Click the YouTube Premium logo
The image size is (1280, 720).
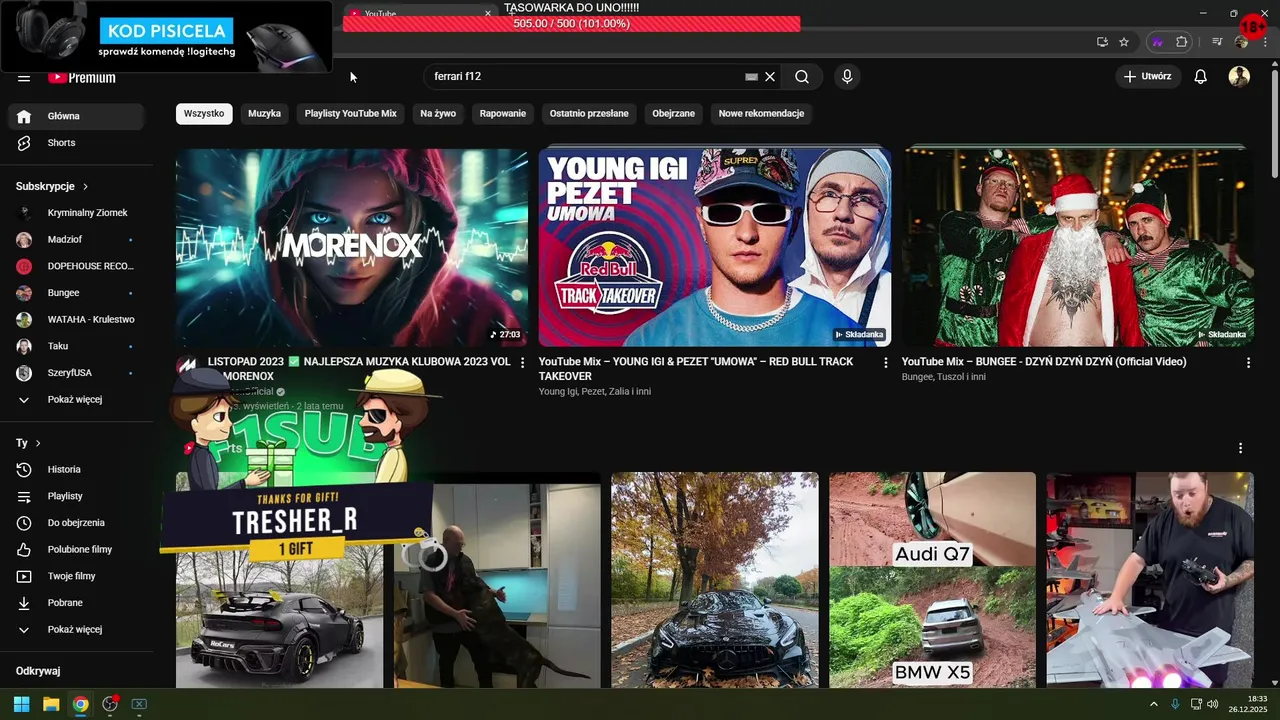coord(81,77)
